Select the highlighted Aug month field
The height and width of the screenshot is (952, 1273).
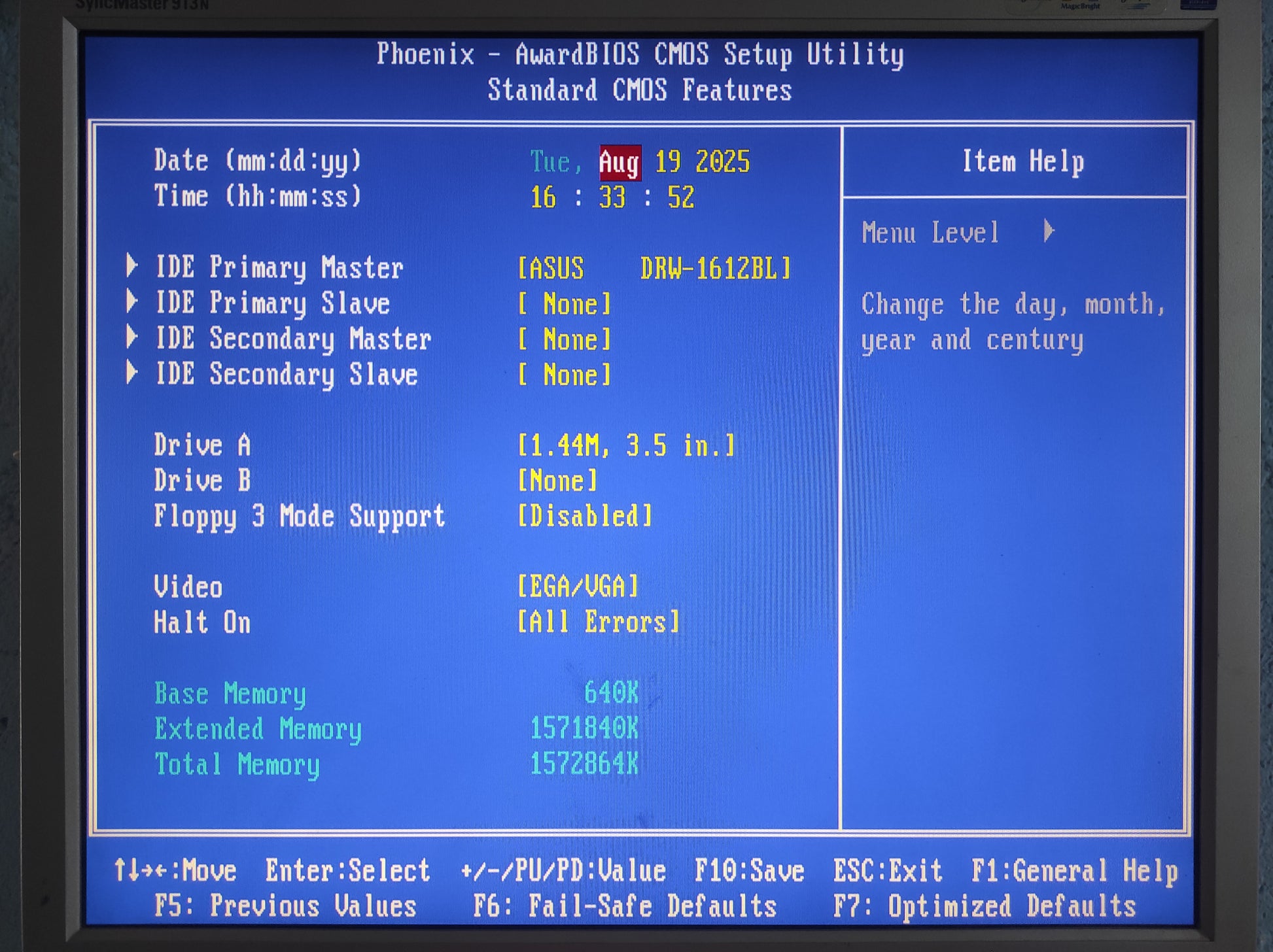[x=619, y=162]
